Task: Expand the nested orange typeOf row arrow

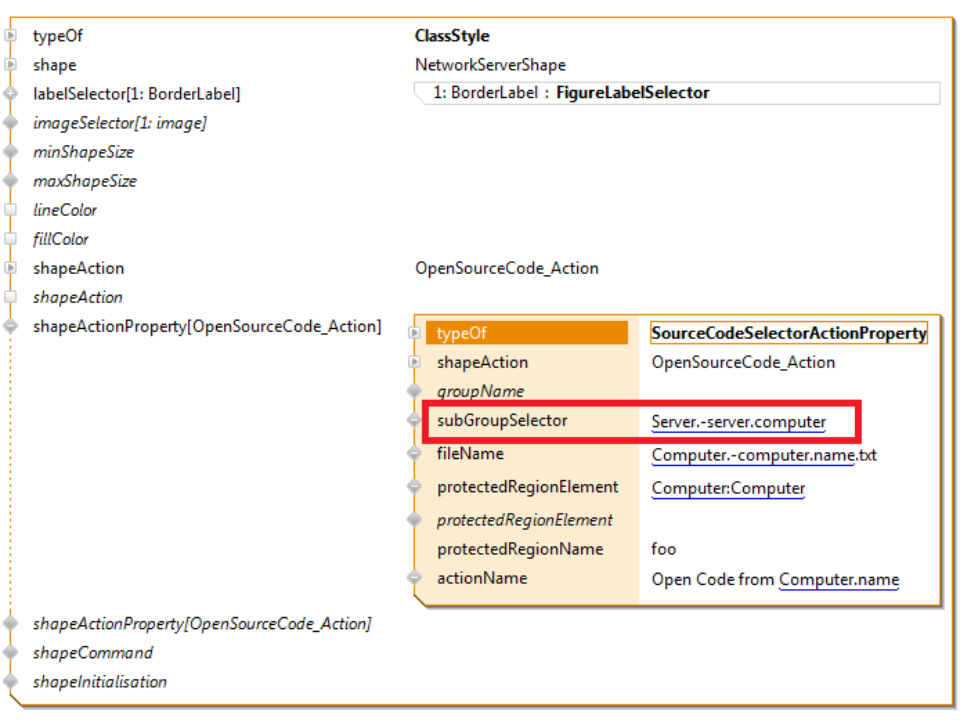Action: click(415, 333)
